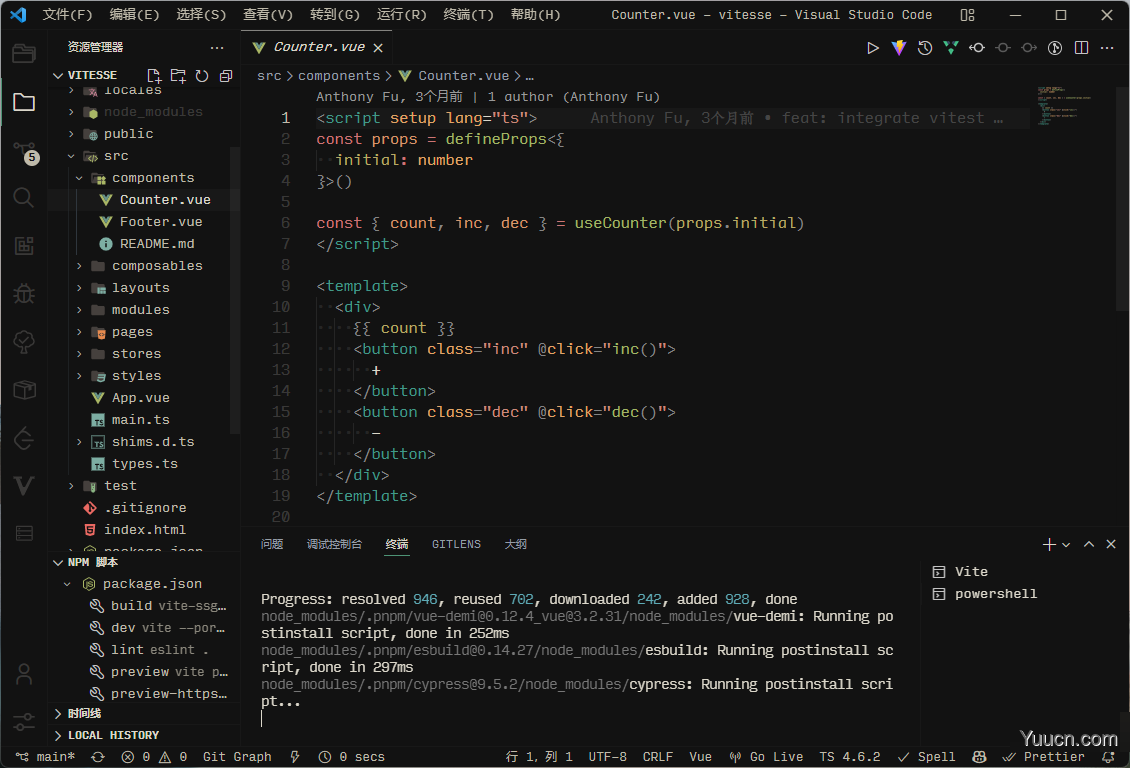Click the green Vue split icon in editor toolbar
The height and width of the screenshot is (768, 1130).
click(x=951, y=48)
